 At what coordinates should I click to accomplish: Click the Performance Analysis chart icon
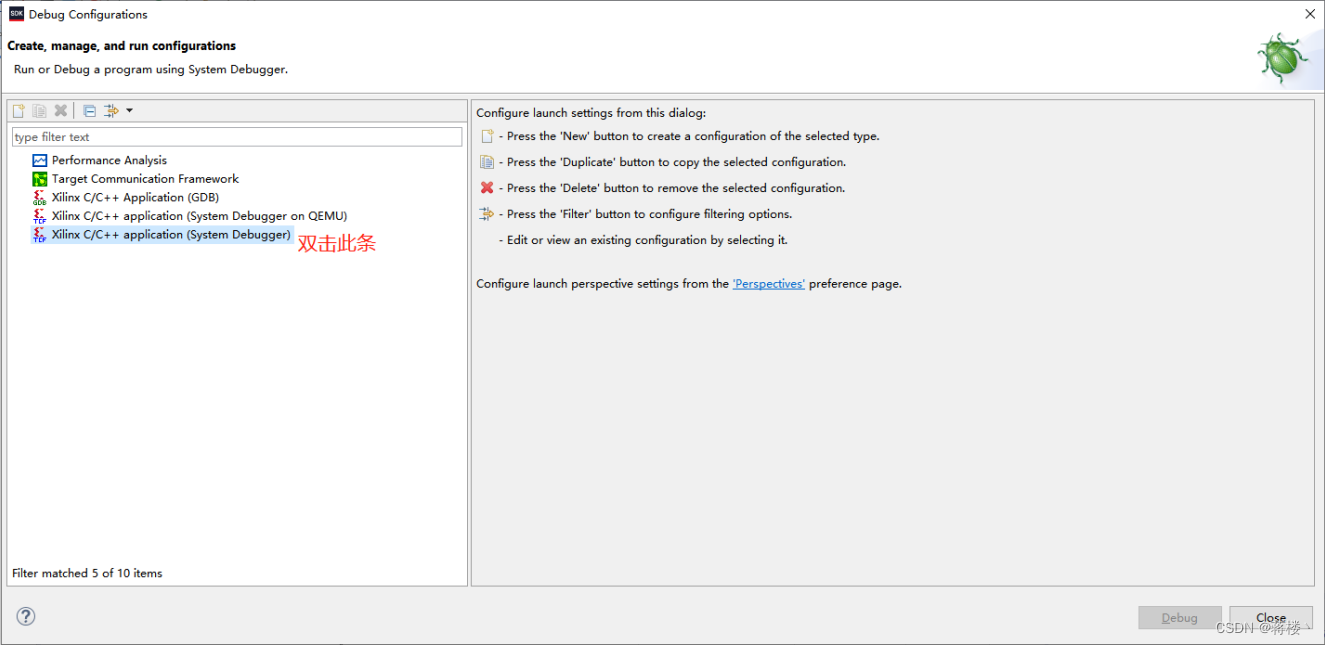point(40,160)
